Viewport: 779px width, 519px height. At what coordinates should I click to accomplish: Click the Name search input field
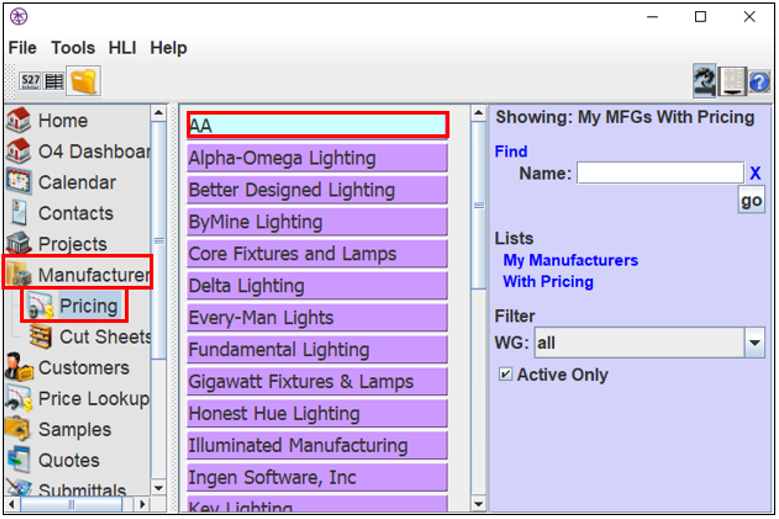click(x=660, y=173)
